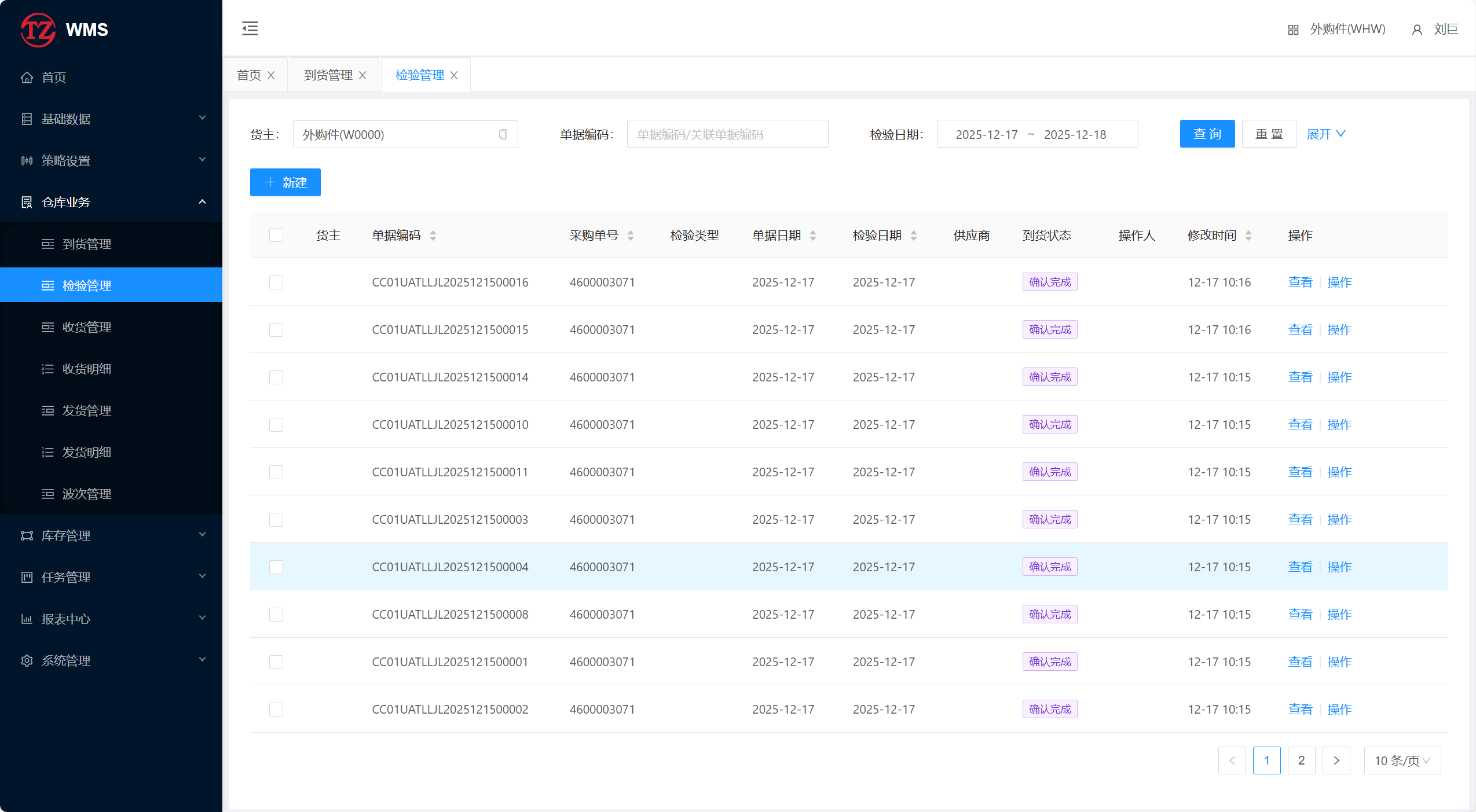The image size is (1476, 812).
Task: Toggle the select-all checkbox in the table header
Action: pos(276,235)
